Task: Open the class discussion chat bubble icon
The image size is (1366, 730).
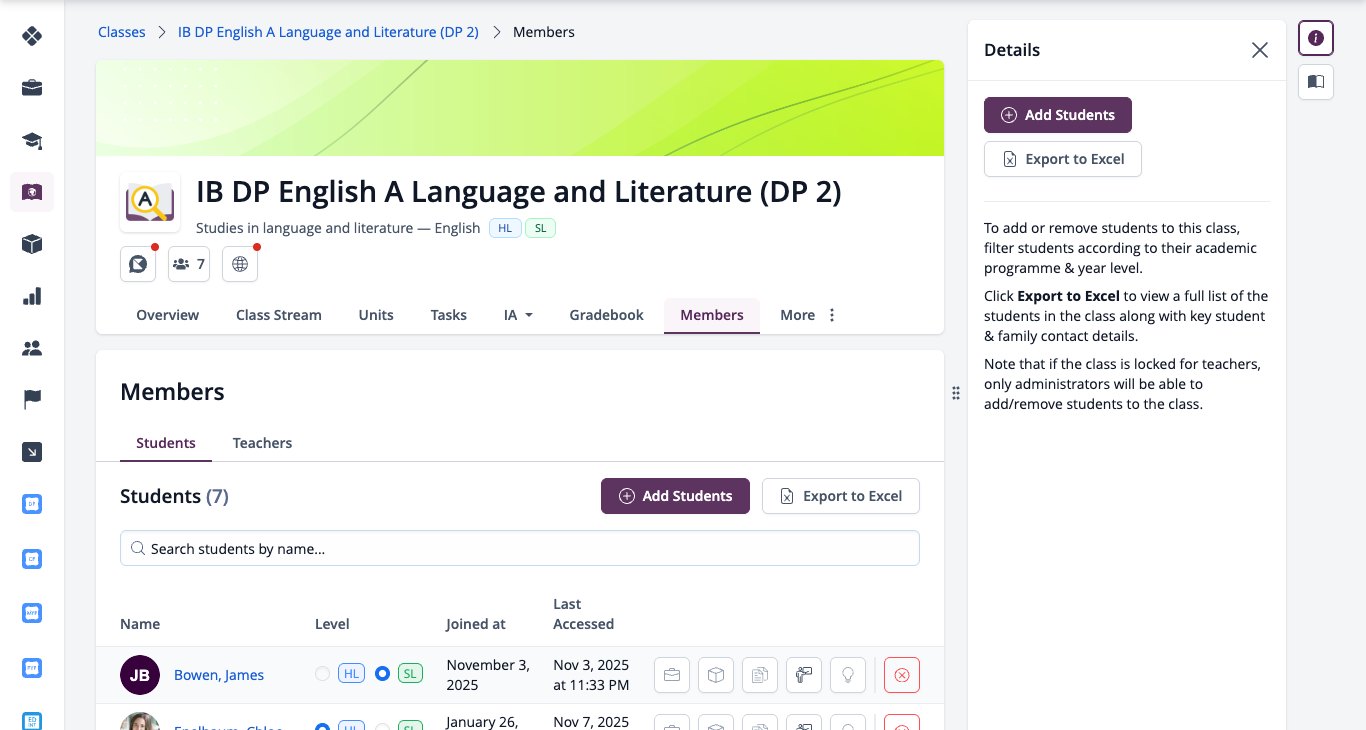Action: tap(138, 264)
